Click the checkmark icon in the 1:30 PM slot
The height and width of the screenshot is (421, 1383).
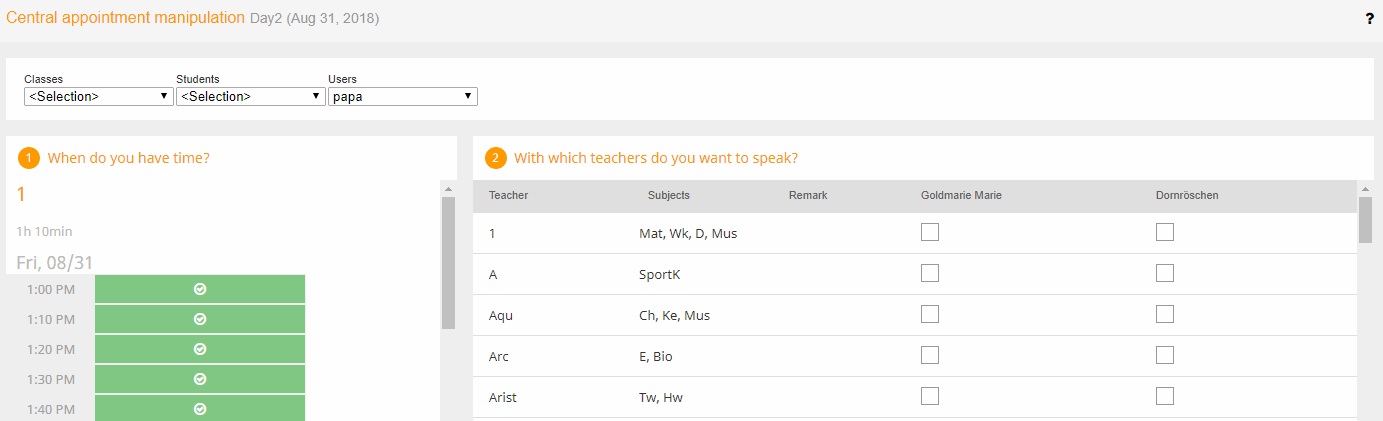(200, 379)
